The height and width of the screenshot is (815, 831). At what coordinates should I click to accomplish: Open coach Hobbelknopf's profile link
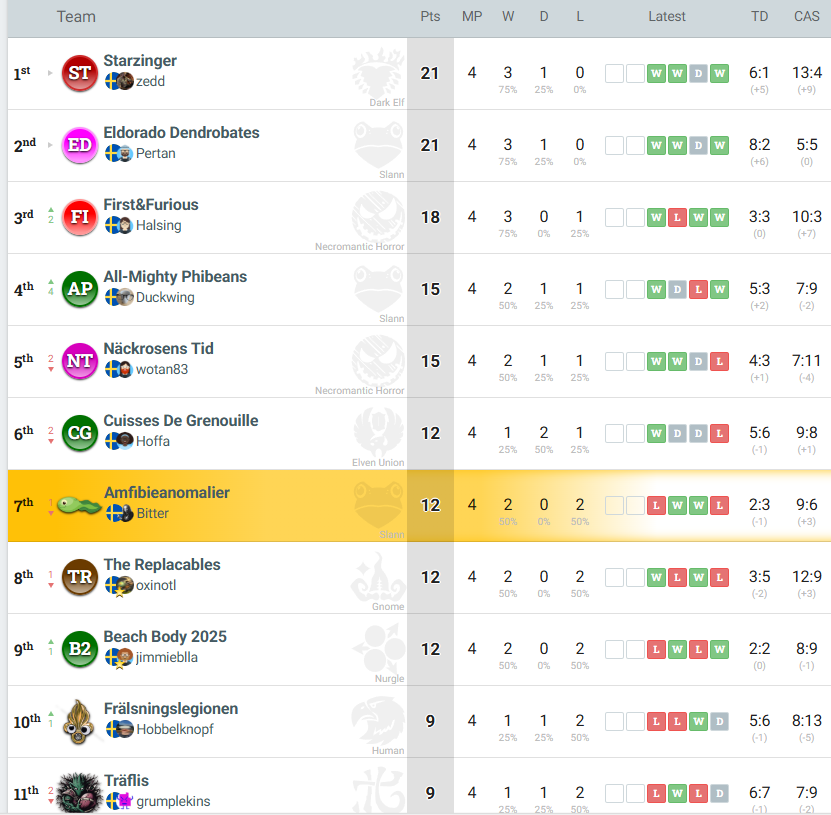[x=175, y=729]
